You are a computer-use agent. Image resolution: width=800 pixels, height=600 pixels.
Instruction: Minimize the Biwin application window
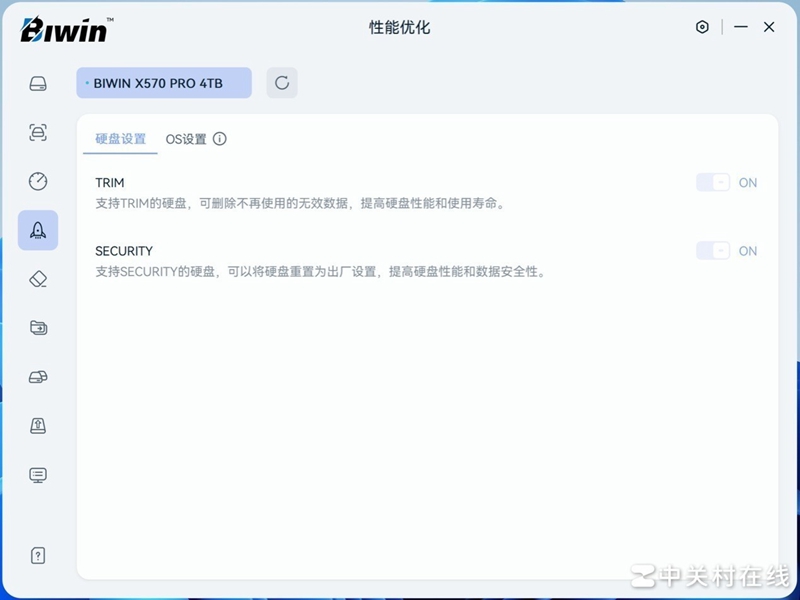[741, 27]
